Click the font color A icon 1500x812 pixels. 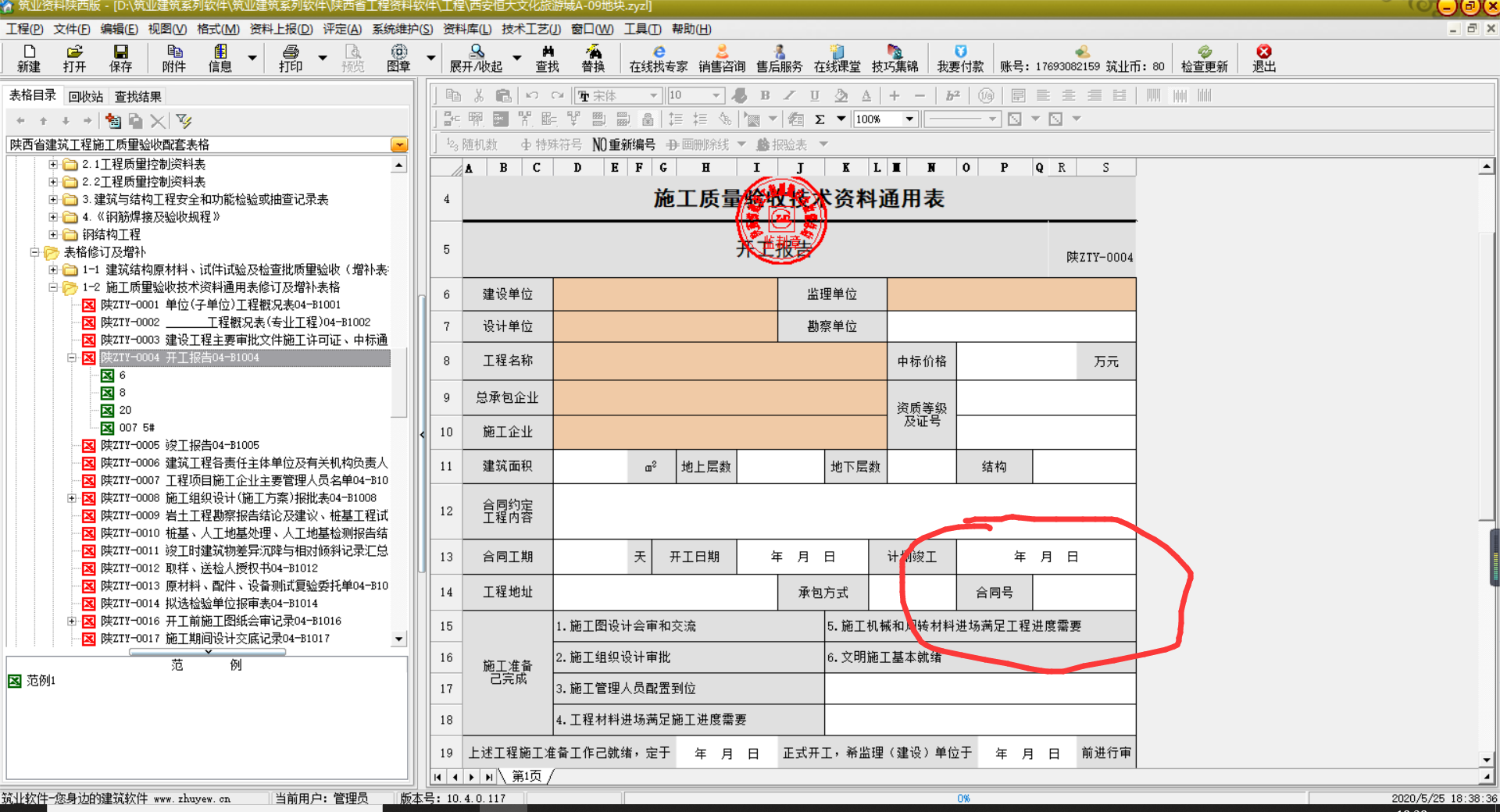[866, 95]
